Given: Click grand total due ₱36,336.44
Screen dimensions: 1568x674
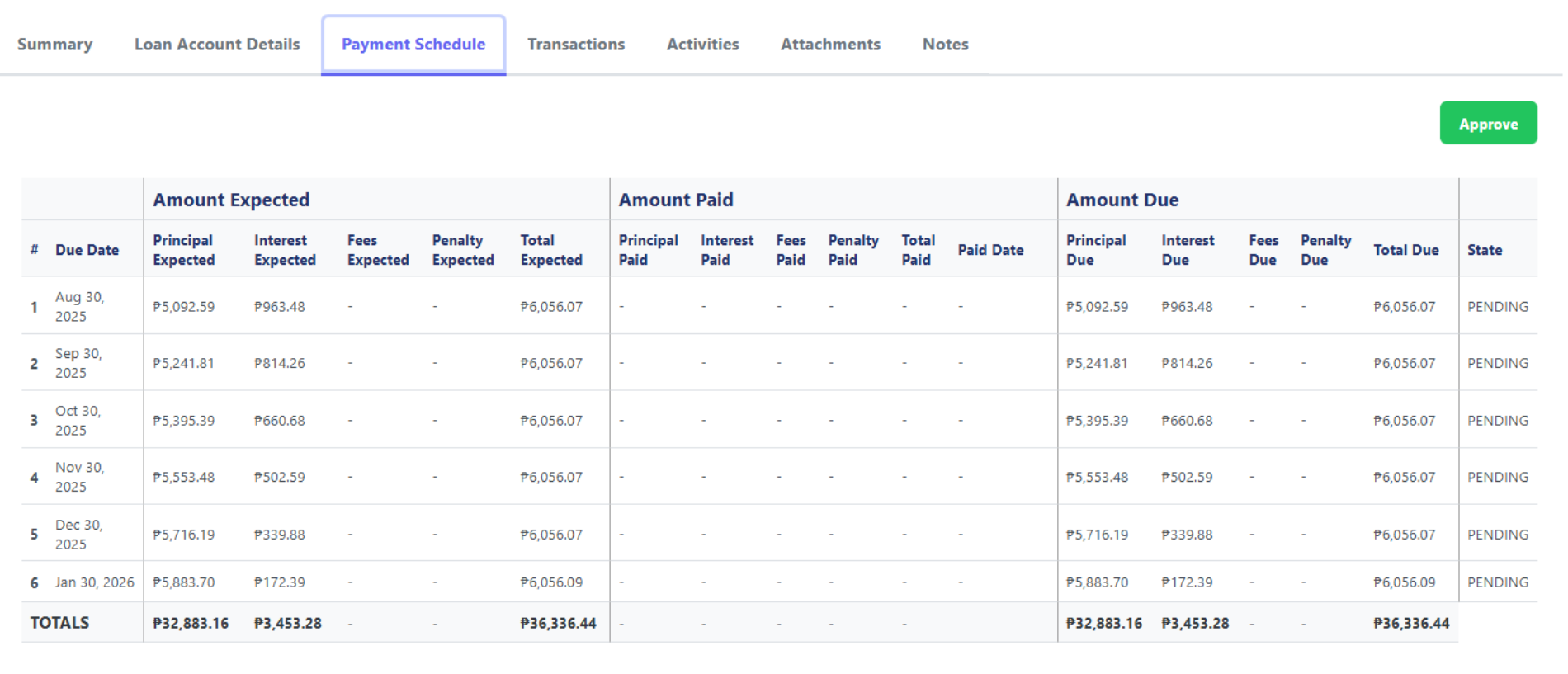Looking at the screenshot, I should click(1411, 623).
